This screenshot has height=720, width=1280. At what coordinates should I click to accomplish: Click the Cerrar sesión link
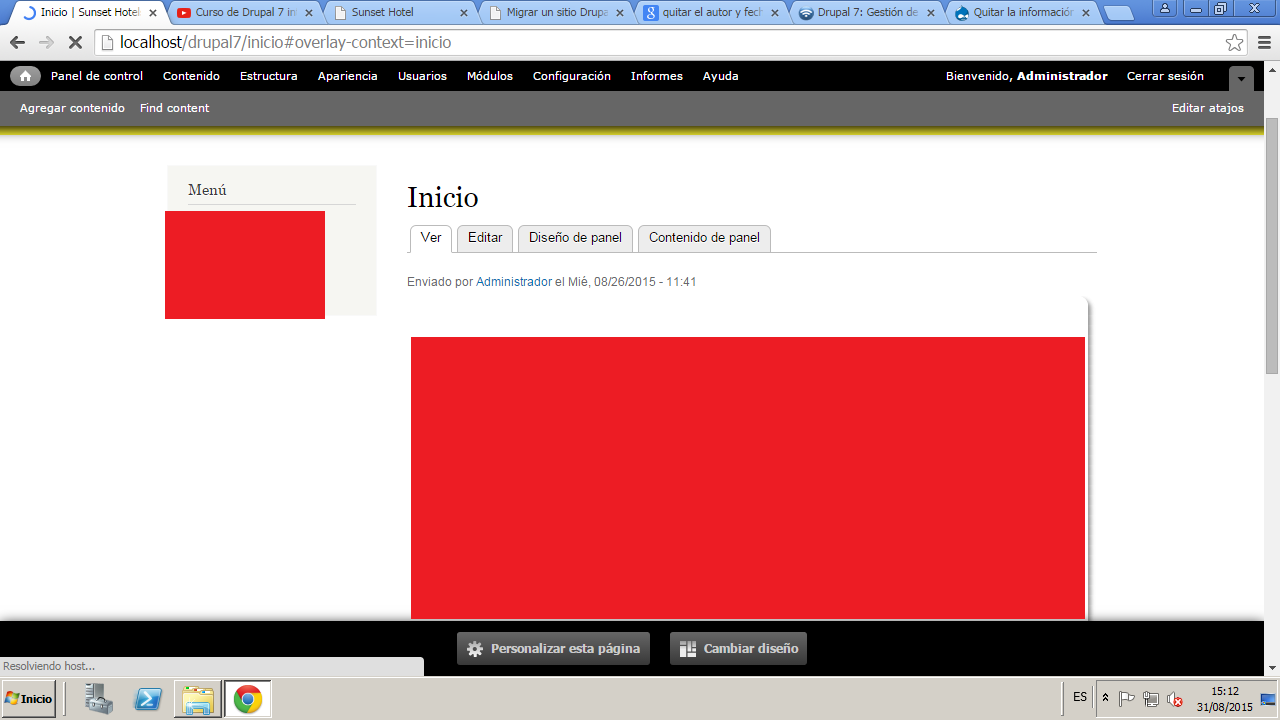1165,76
